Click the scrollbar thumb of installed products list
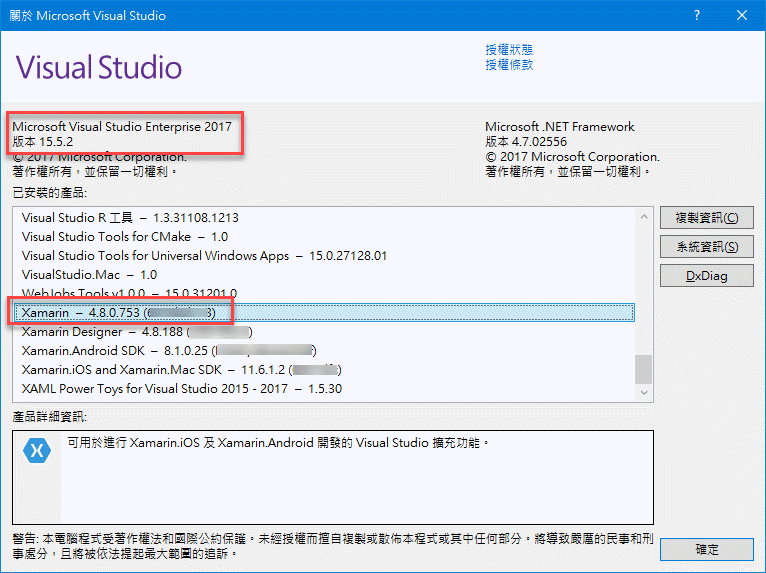The height and width of the screenshot is (573, 766). click(x=644, y=369)
